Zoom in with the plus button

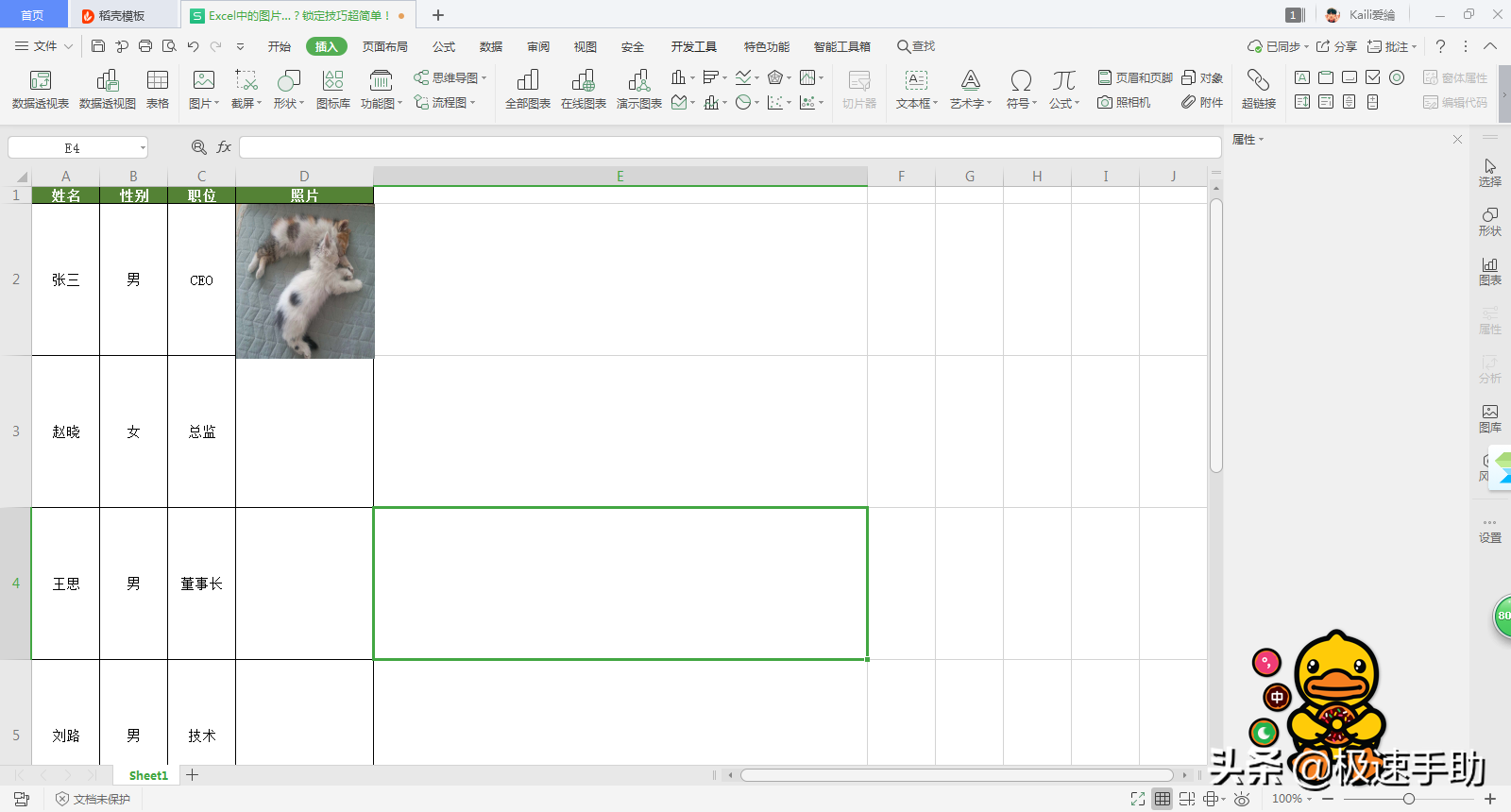pos(1490,799)
